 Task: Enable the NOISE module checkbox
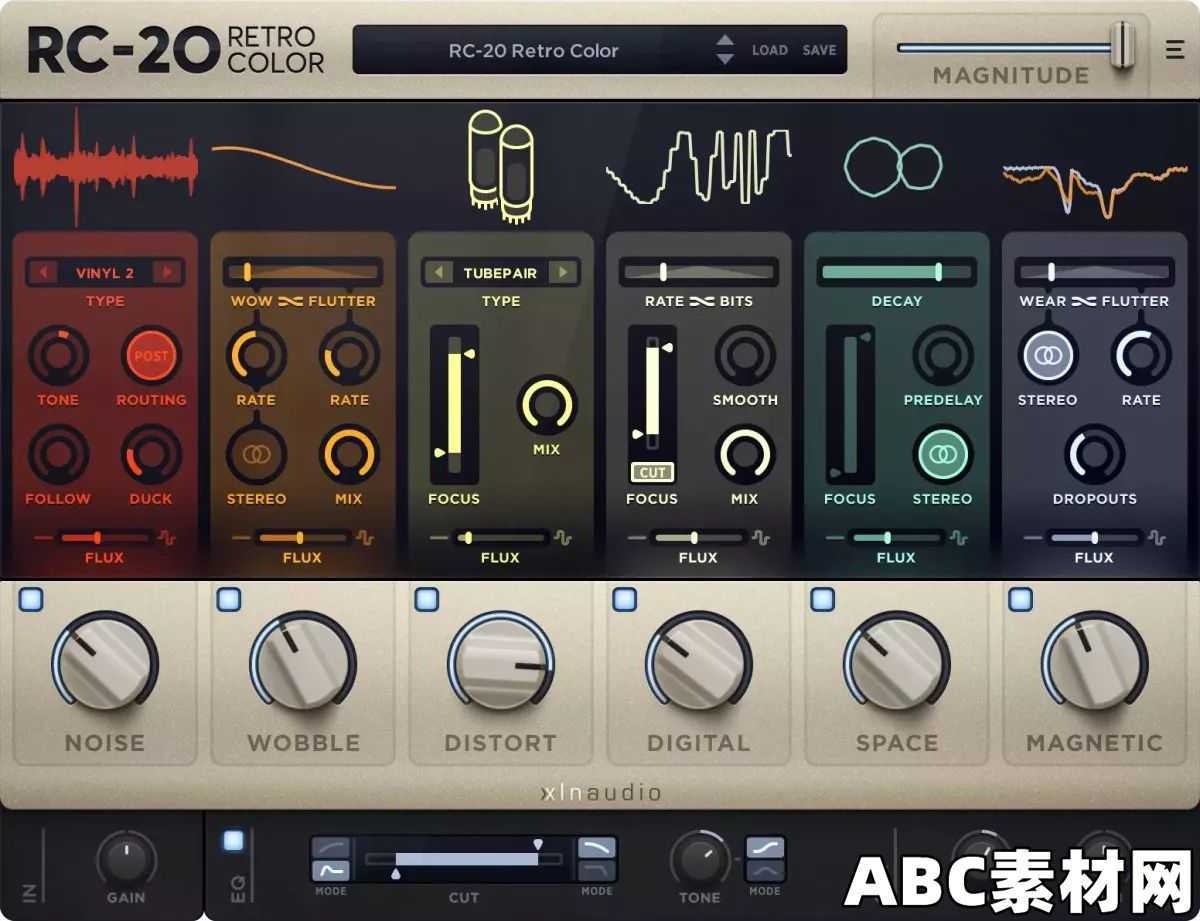tap(33, 598)
